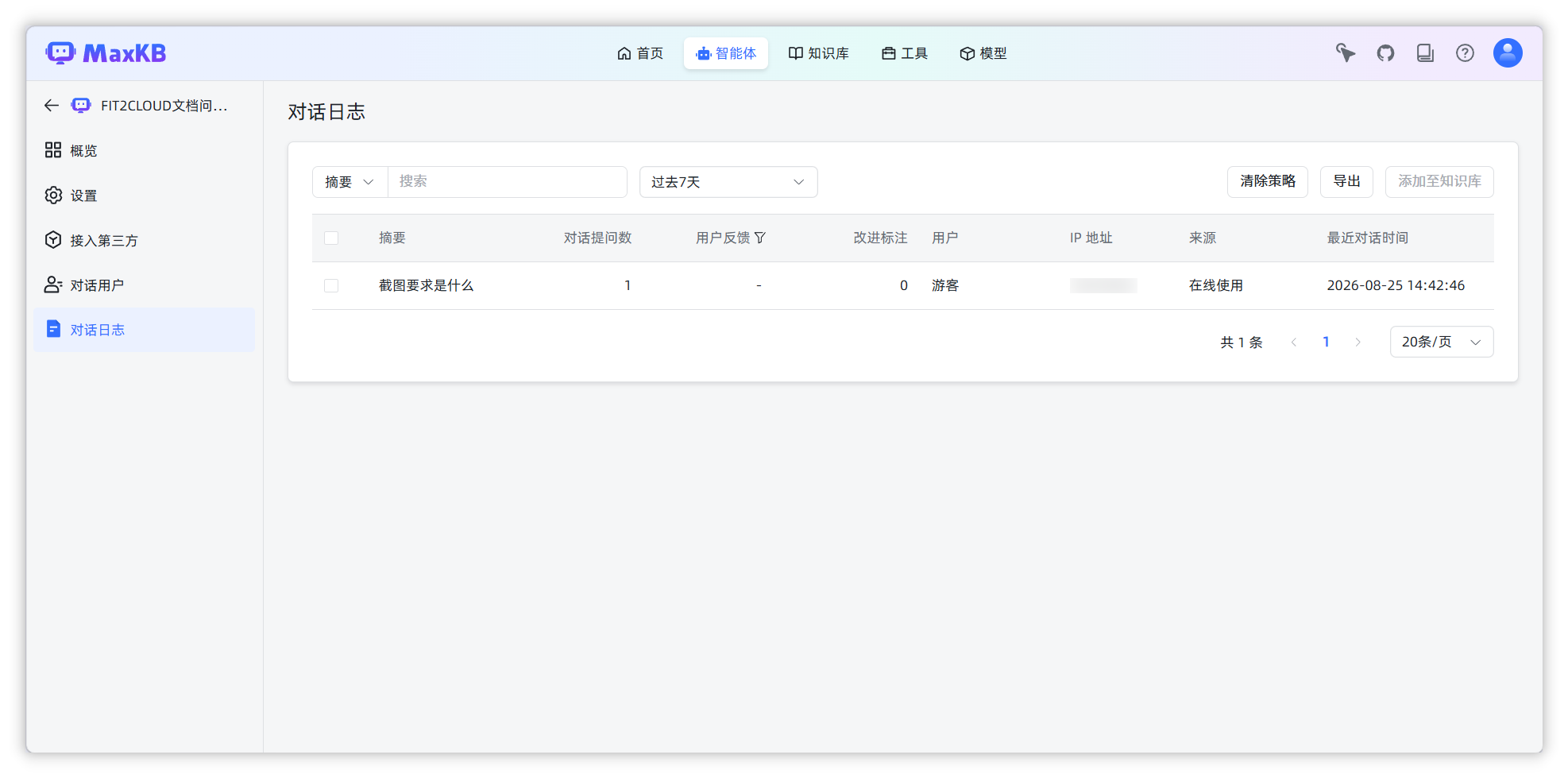Click the timestamp 2026-08-25 14:42:46
The height and width of the screenshot is (778, 1568).
coord(1396,285)
